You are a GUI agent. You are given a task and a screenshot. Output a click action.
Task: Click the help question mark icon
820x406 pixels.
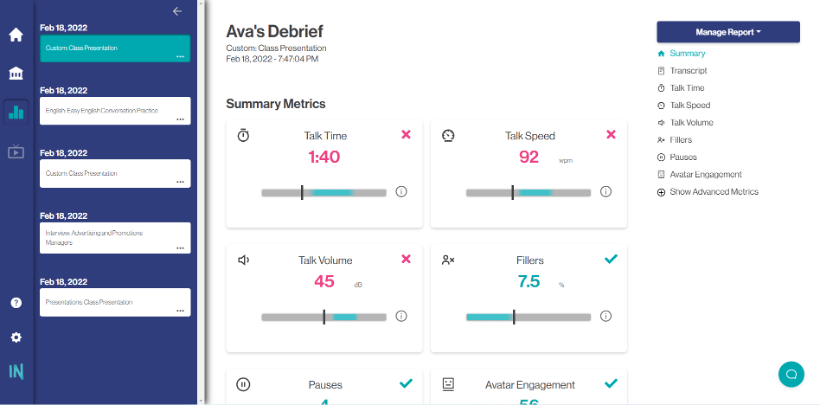(x=16, y=302)
